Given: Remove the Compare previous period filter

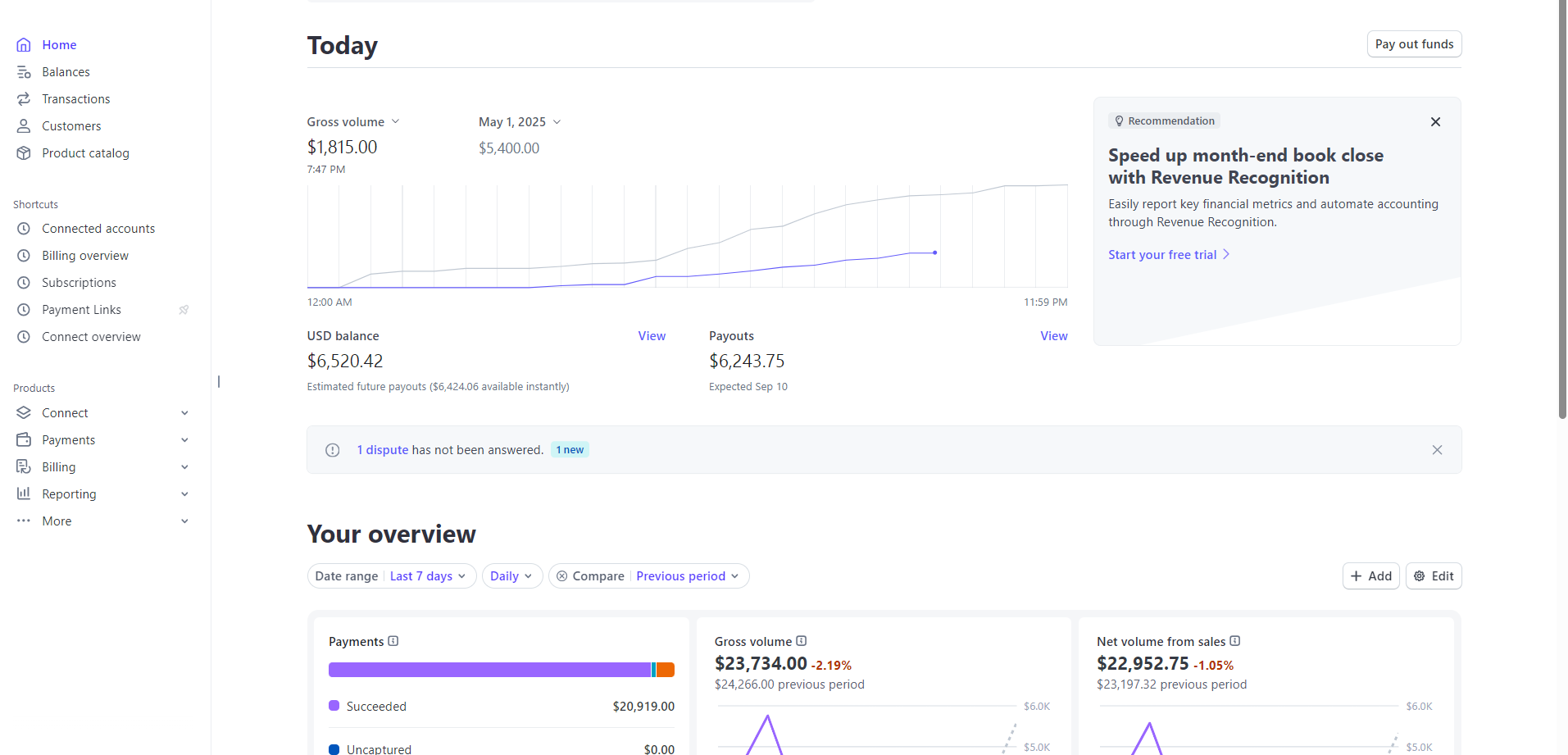Looking at the screenshot, I should click(x=562, y=576).
